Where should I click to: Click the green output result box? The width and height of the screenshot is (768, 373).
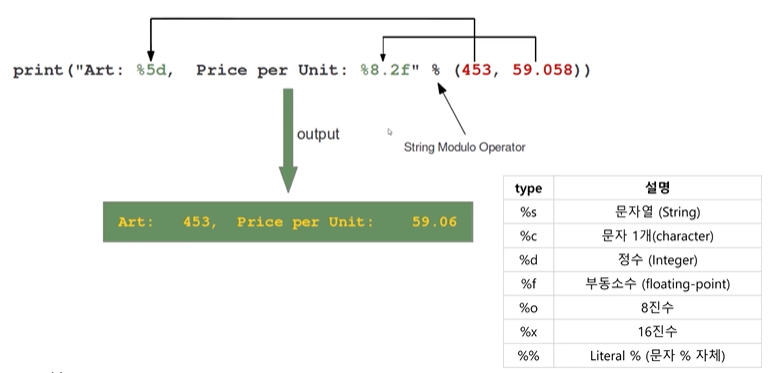288,222
